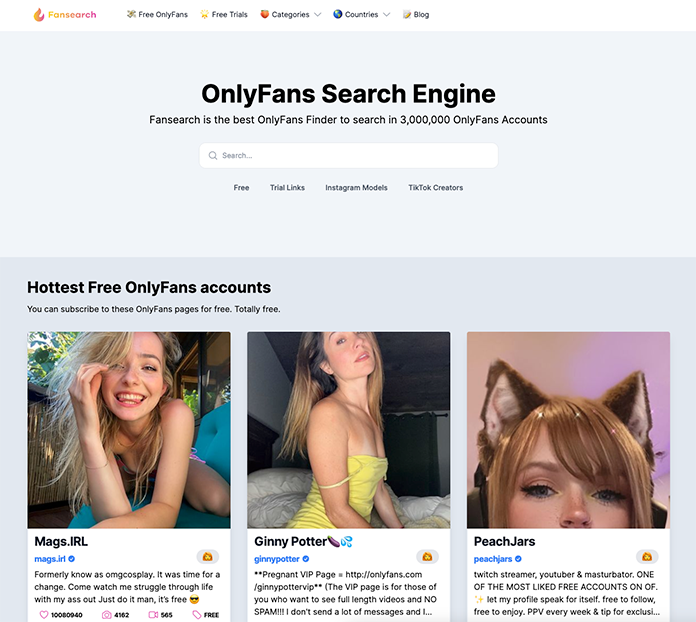Expand the Countries dropdown chevron
696x622 pixels.
pyautogui.click(x=386, y=15)
